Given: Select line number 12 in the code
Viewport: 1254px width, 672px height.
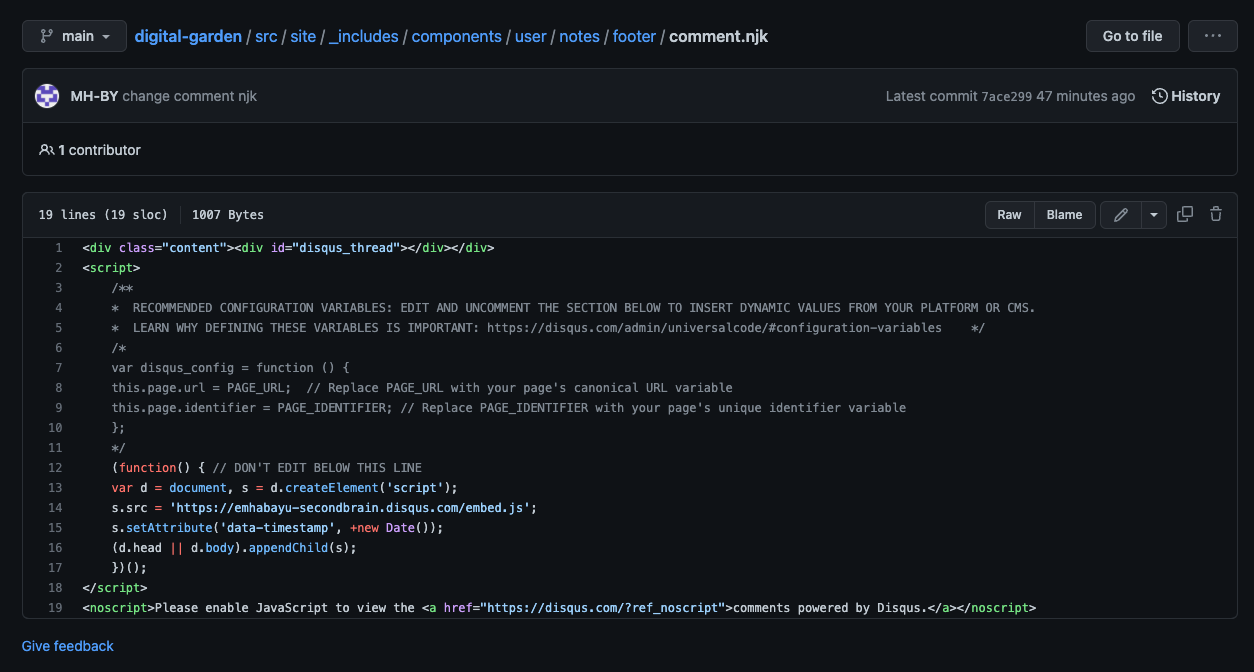Looking at the screenshot, I should 55,468.
